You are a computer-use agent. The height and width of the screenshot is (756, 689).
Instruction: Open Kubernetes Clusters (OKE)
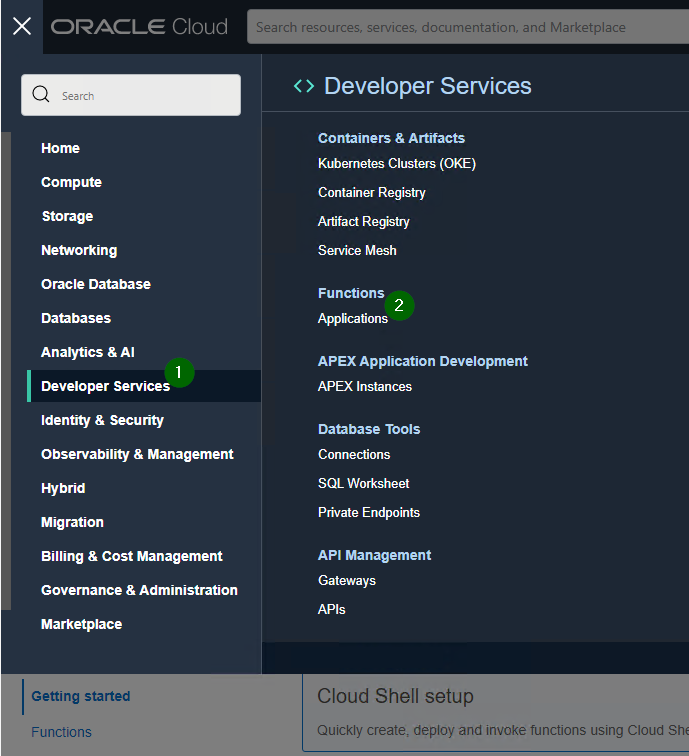[397, 163]
